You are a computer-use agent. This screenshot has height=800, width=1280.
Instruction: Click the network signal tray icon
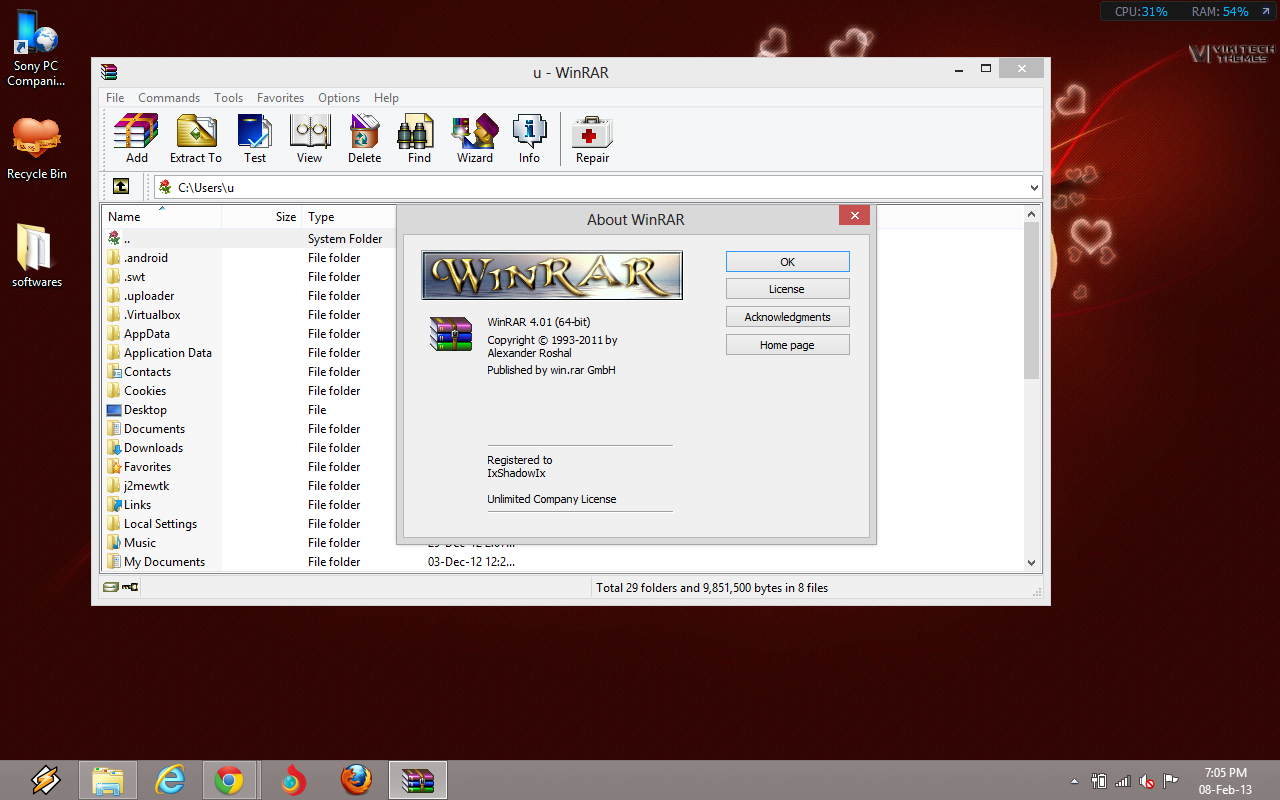[1123, 781]
